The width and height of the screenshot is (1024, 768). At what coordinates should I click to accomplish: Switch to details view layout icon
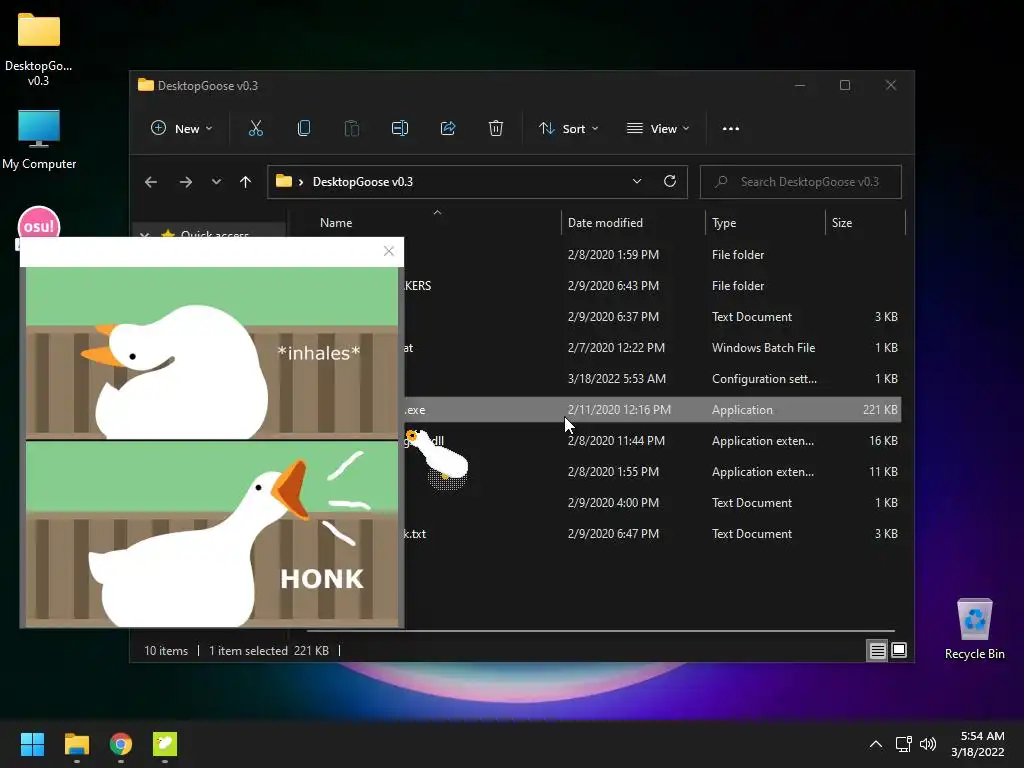(x=877, y=650)
